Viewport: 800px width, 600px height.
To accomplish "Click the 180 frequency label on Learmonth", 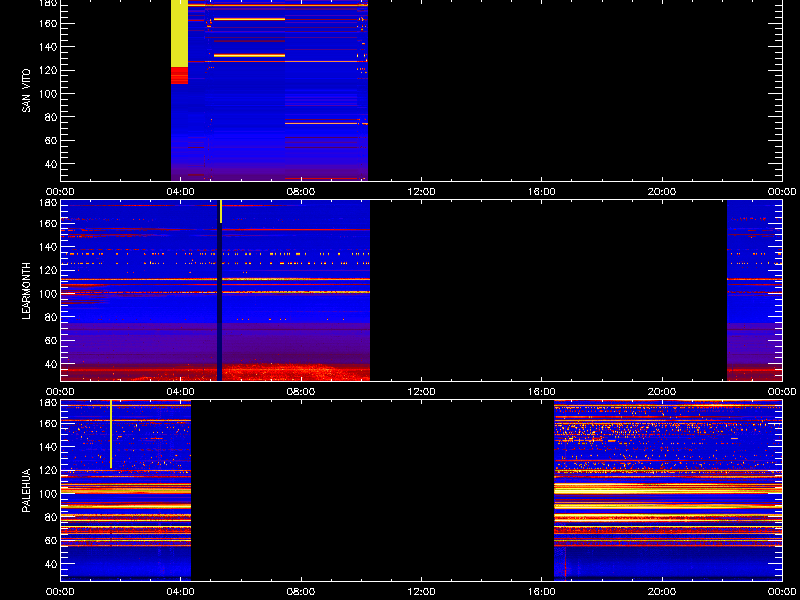I will (x=49, y=202).
